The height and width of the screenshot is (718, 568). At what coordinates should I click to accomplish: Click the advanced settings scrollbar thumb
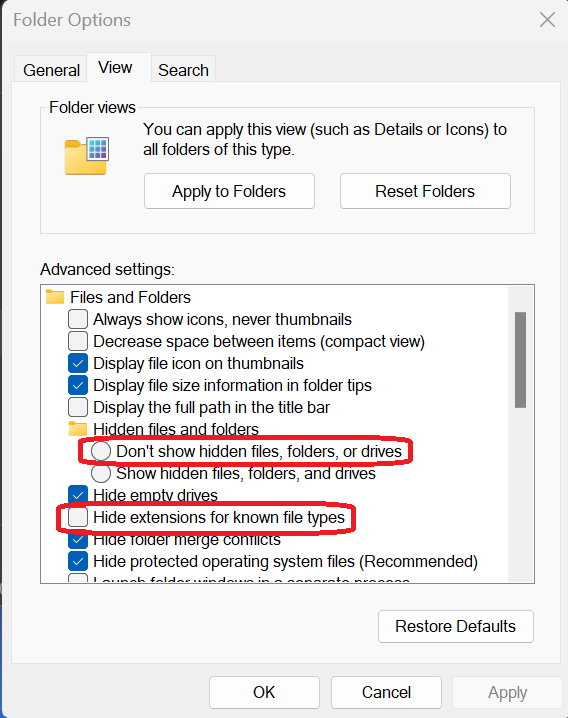[520, 360]
